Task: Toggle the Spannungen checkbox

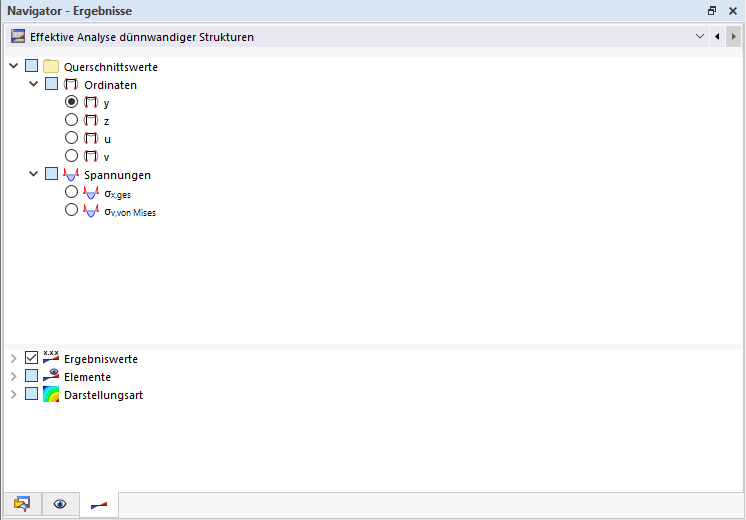Action: (x=51, y=174)
